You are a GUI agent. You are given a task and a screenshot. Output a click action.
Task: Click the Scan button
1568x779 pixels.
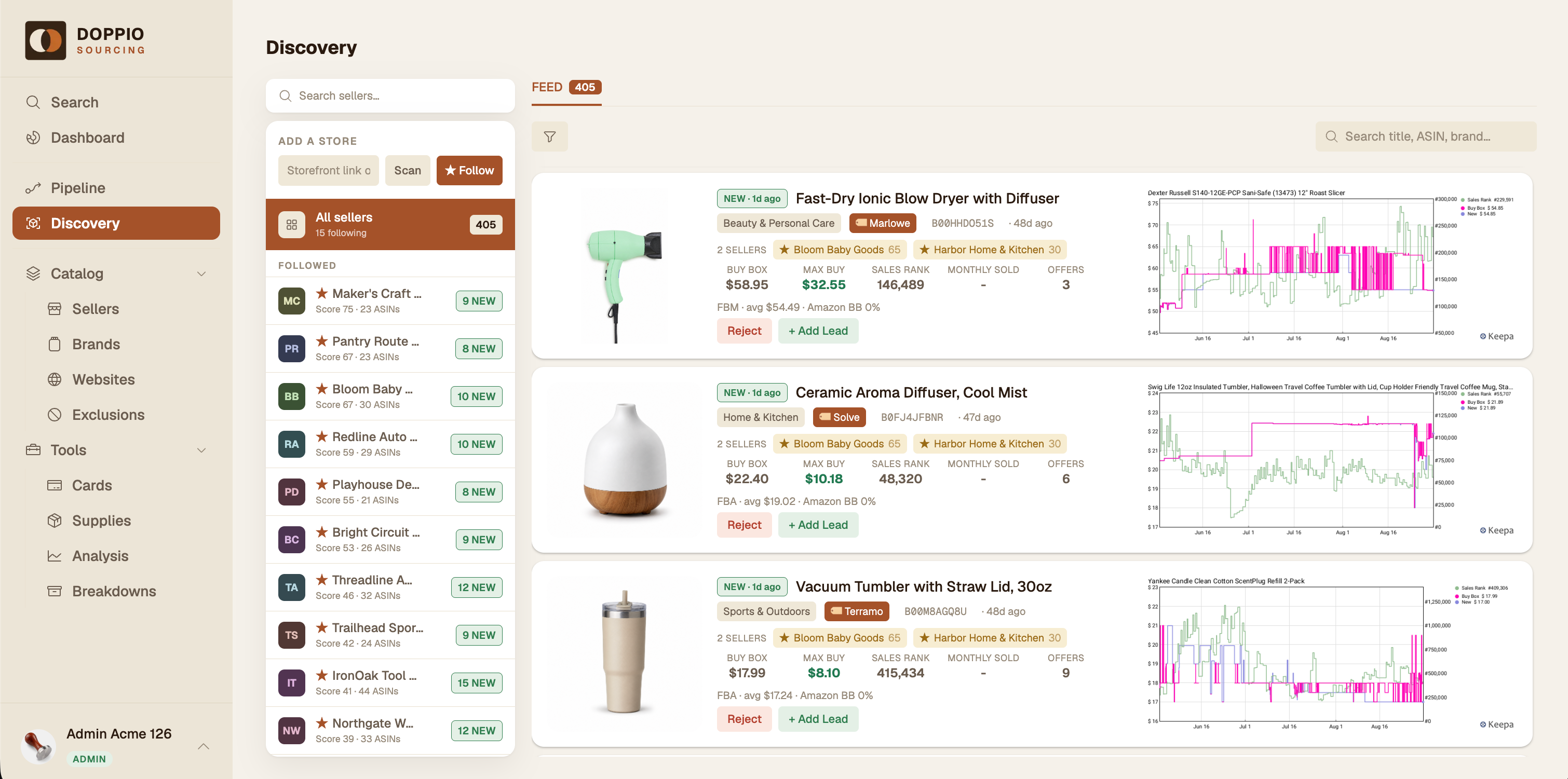407,170
